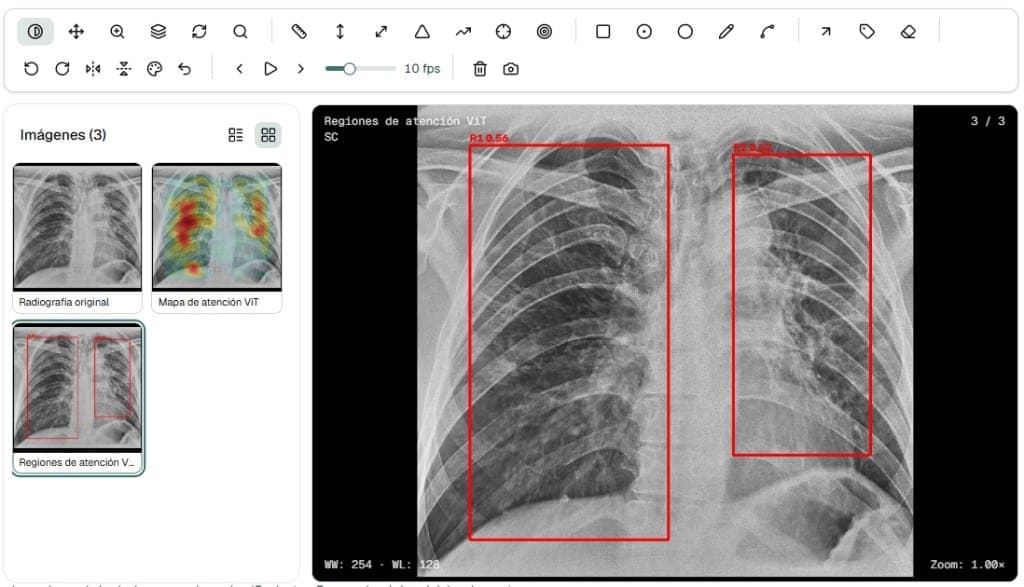1024x587 pixels.
Task: Click the 10 fps label
Action: pos(422,69)
